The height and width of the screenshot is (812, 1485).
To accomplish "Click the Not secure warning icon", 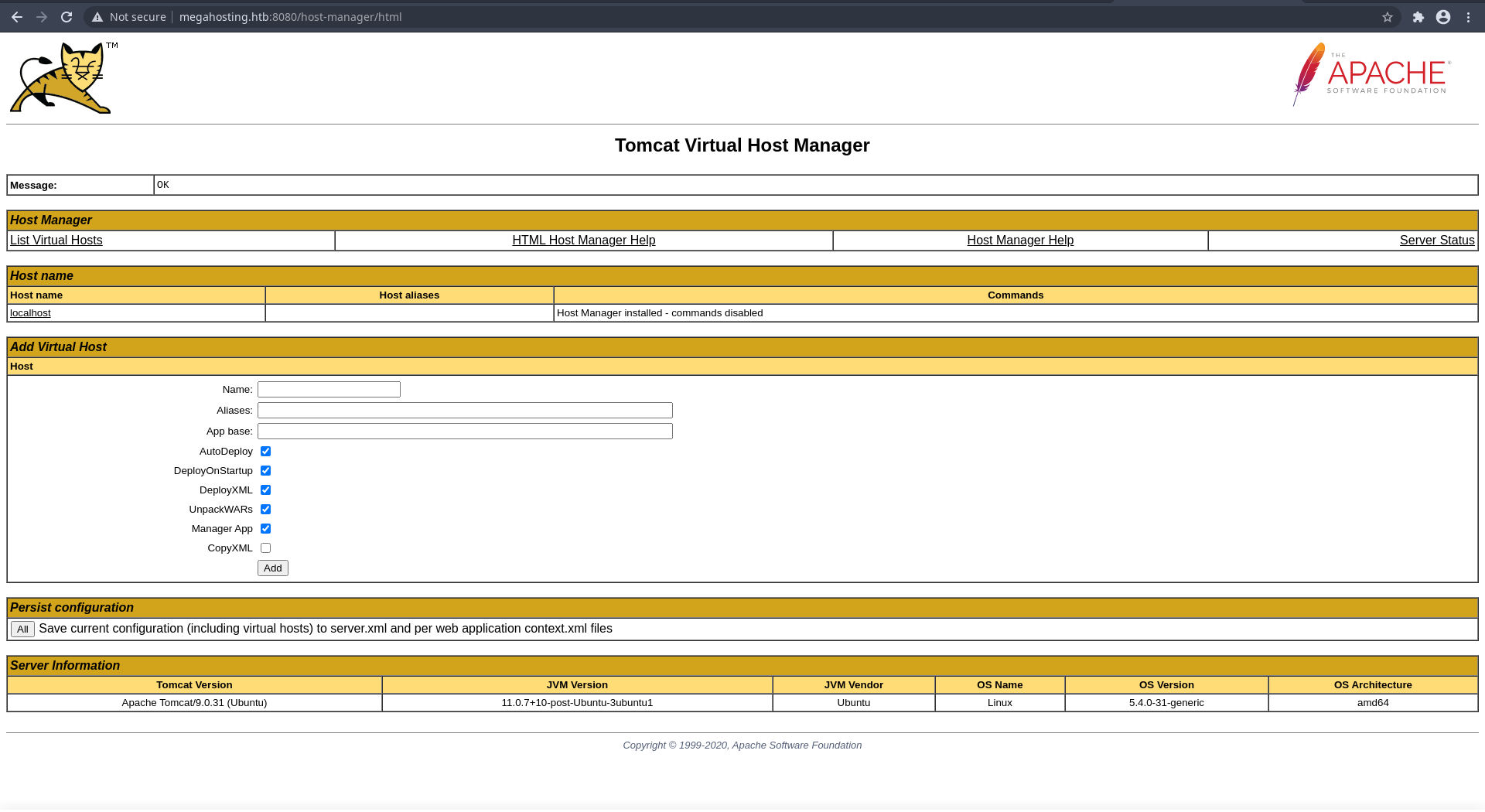I will tap(97, 17).
